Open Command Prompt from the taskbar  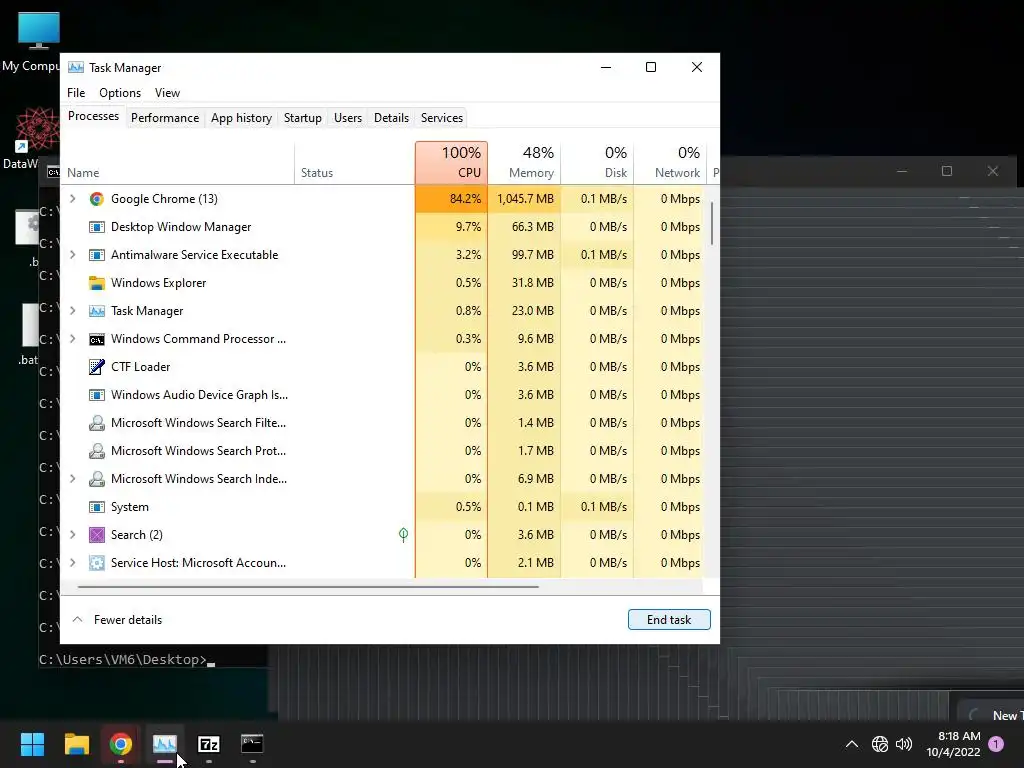[252, 744]
